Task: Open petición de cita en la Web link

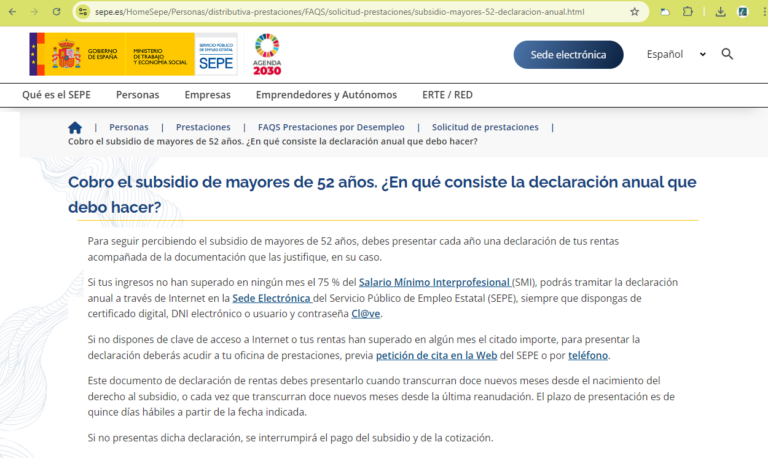Action: pos(436,356)
